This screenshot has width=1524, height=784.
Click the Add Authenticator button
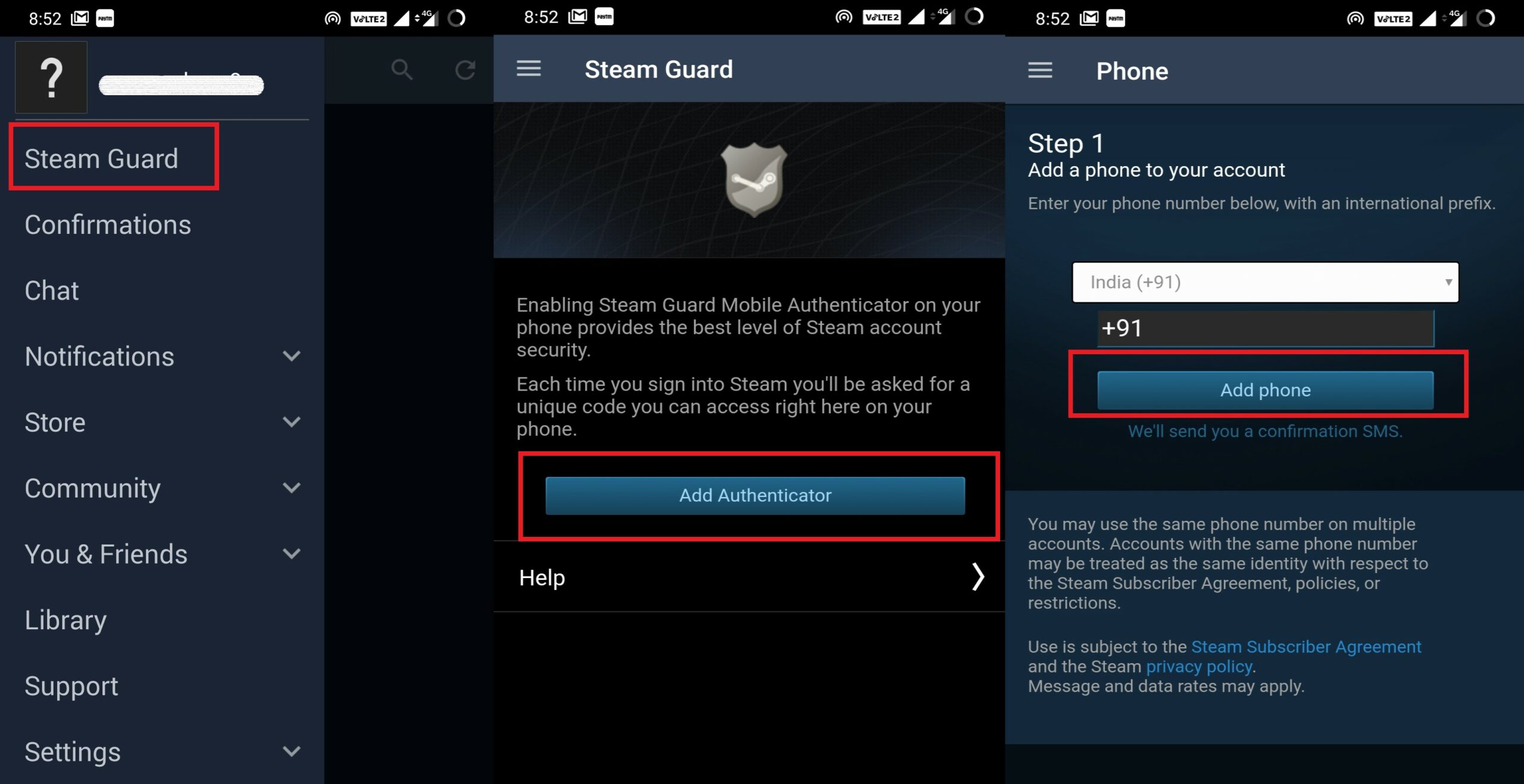(753, 494)
